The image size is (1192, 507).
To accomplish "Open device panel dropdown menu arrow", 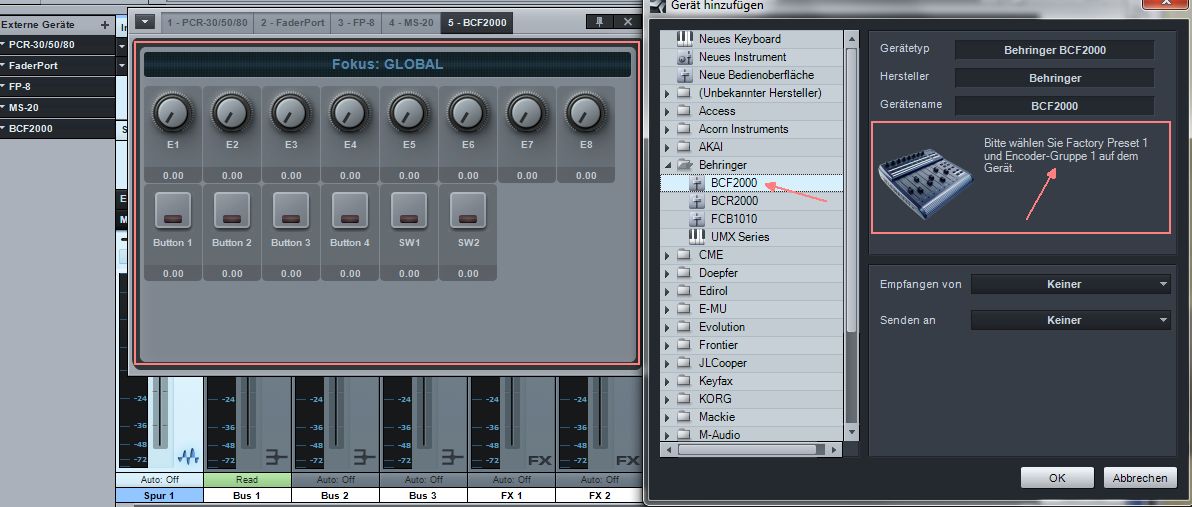I will (145, 22).
